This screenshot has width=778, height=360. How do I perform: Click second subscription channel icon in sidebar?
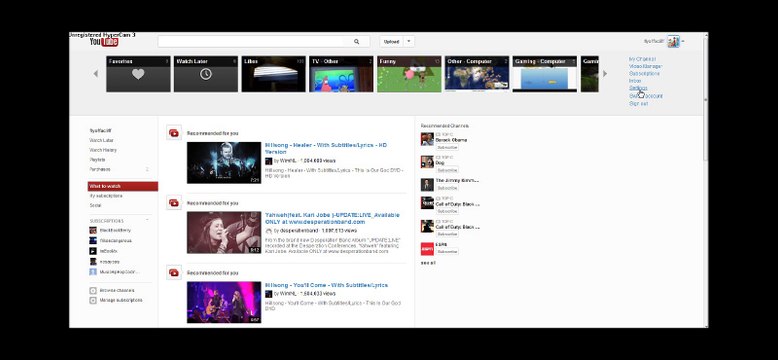coord(93,240)
